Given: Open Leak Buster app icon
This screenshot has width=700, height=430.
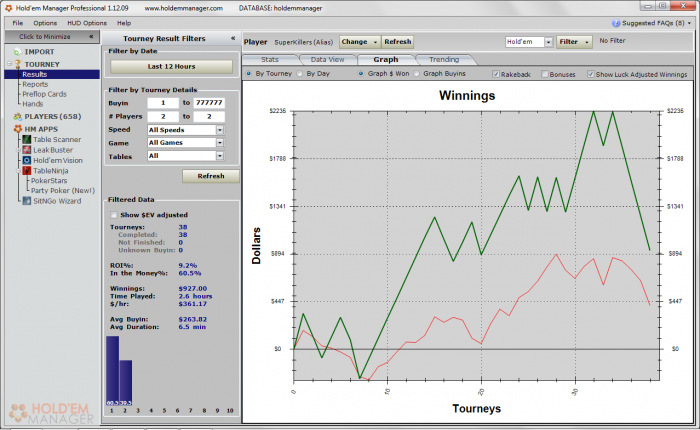Looking at the screenshot, I should click(27, 150).
